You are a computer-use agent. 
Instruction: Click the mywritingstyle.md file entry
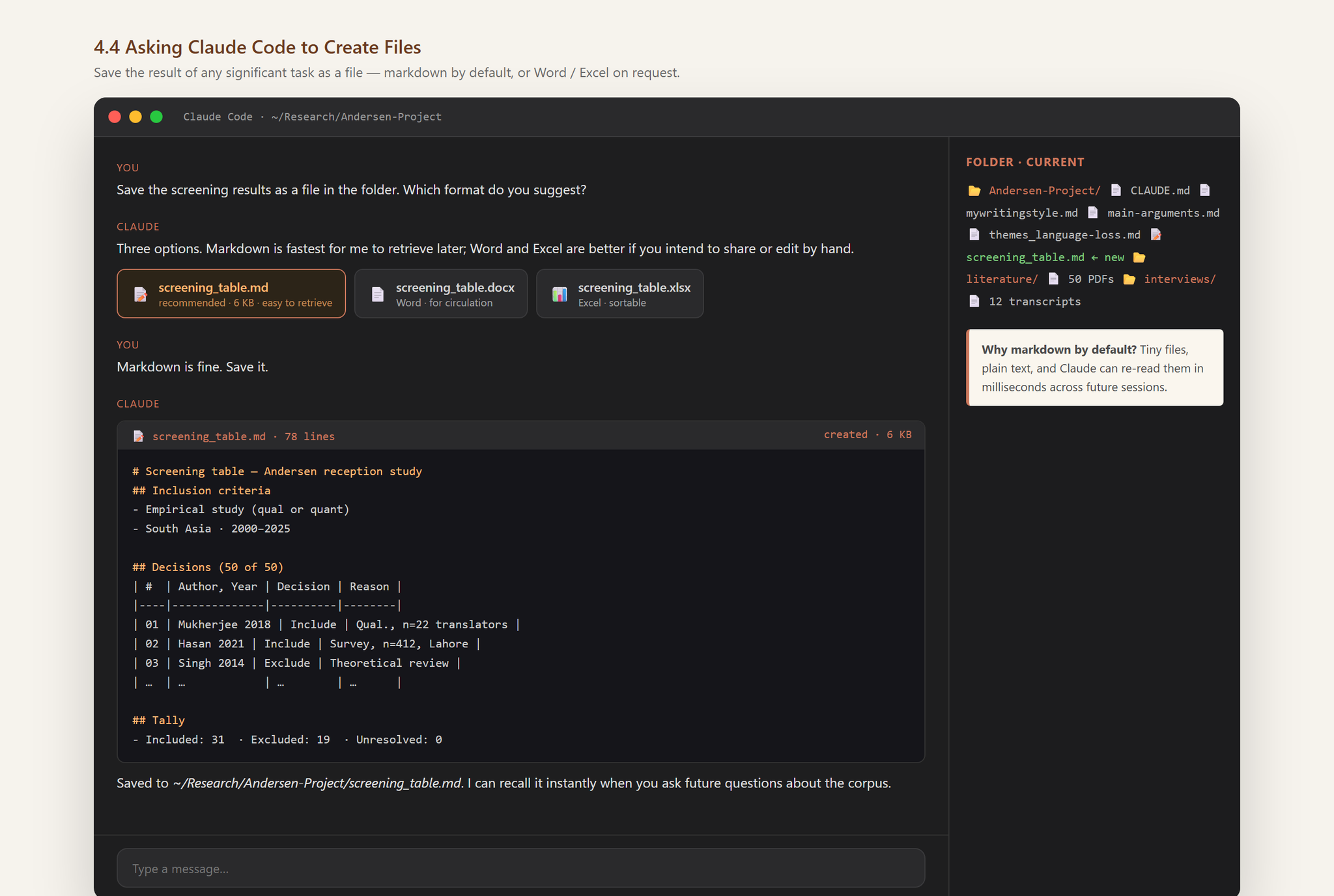coord(1021,213)
